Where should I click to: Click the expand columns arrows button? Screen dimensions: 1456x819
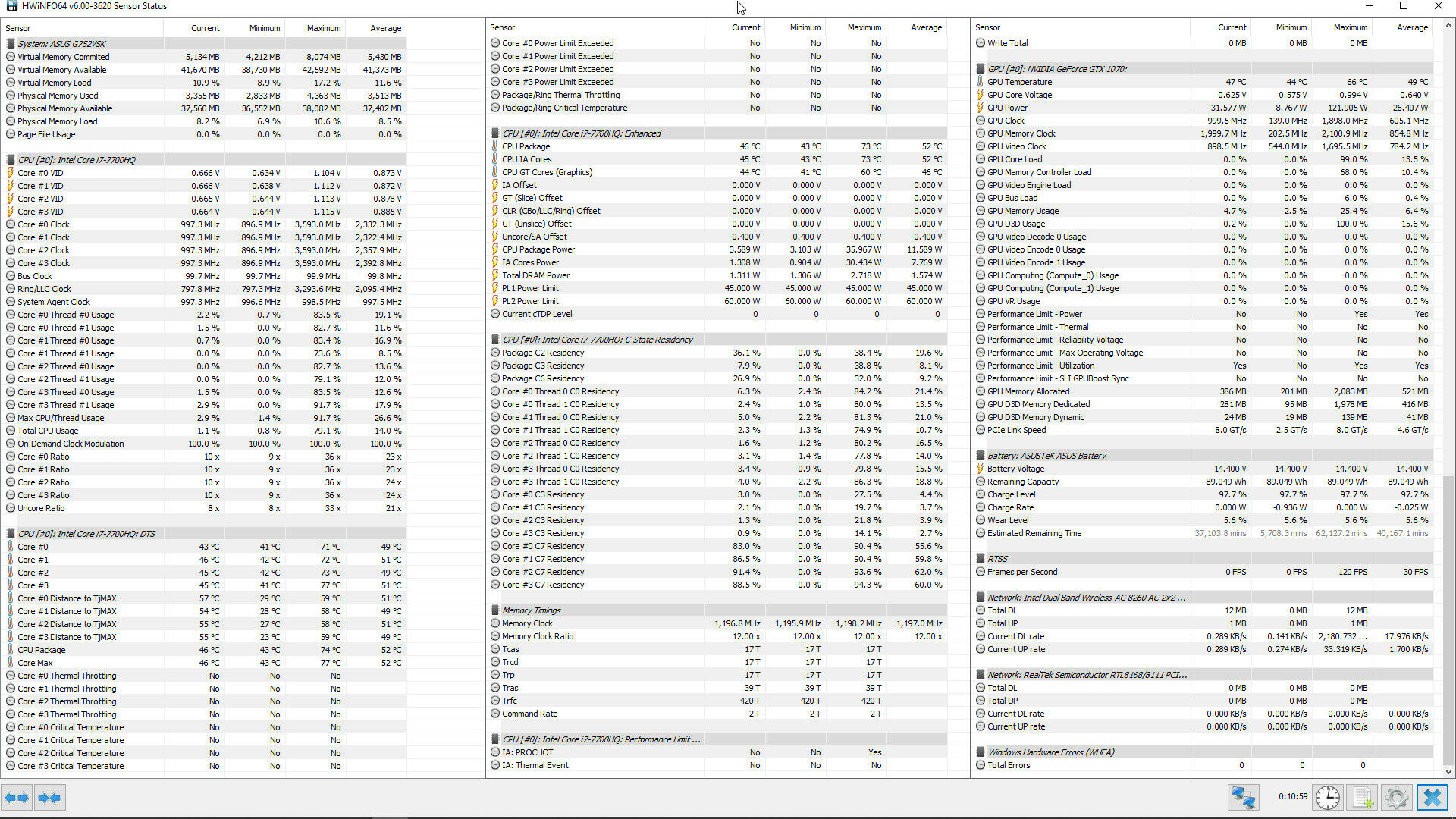(17, 798)
